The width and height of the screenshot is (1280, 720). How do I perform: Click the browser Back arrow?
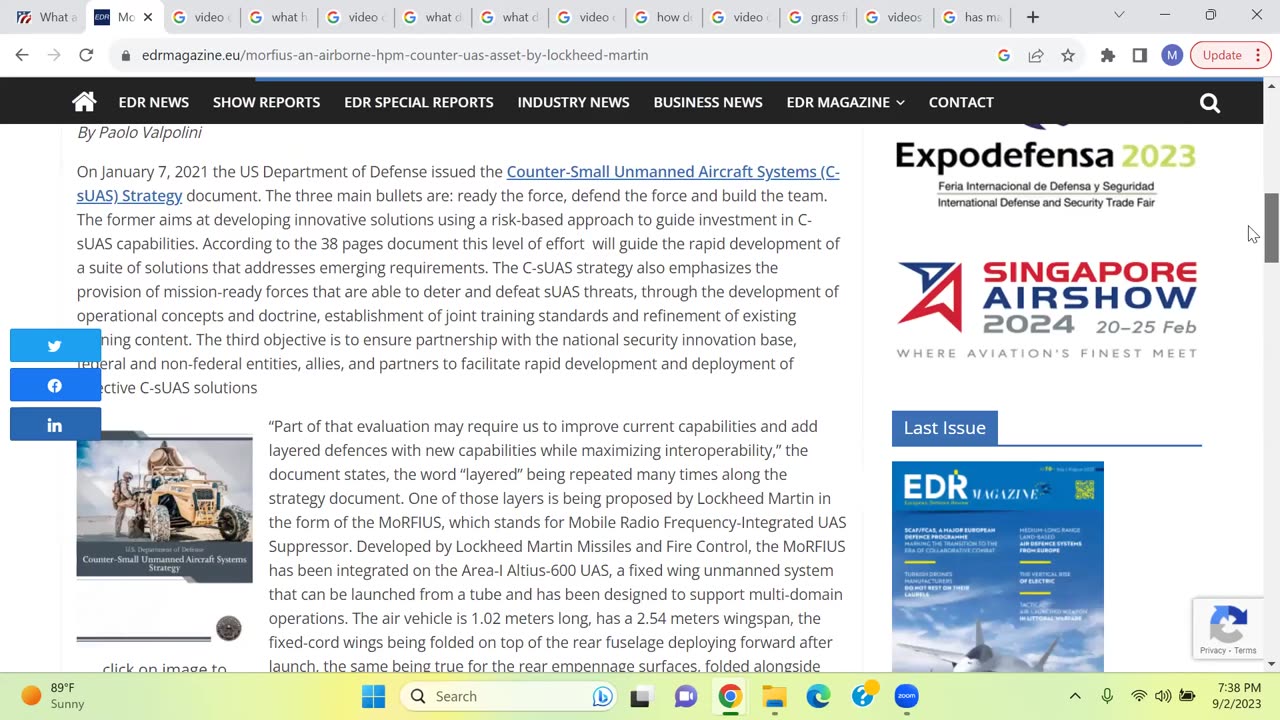22,55
